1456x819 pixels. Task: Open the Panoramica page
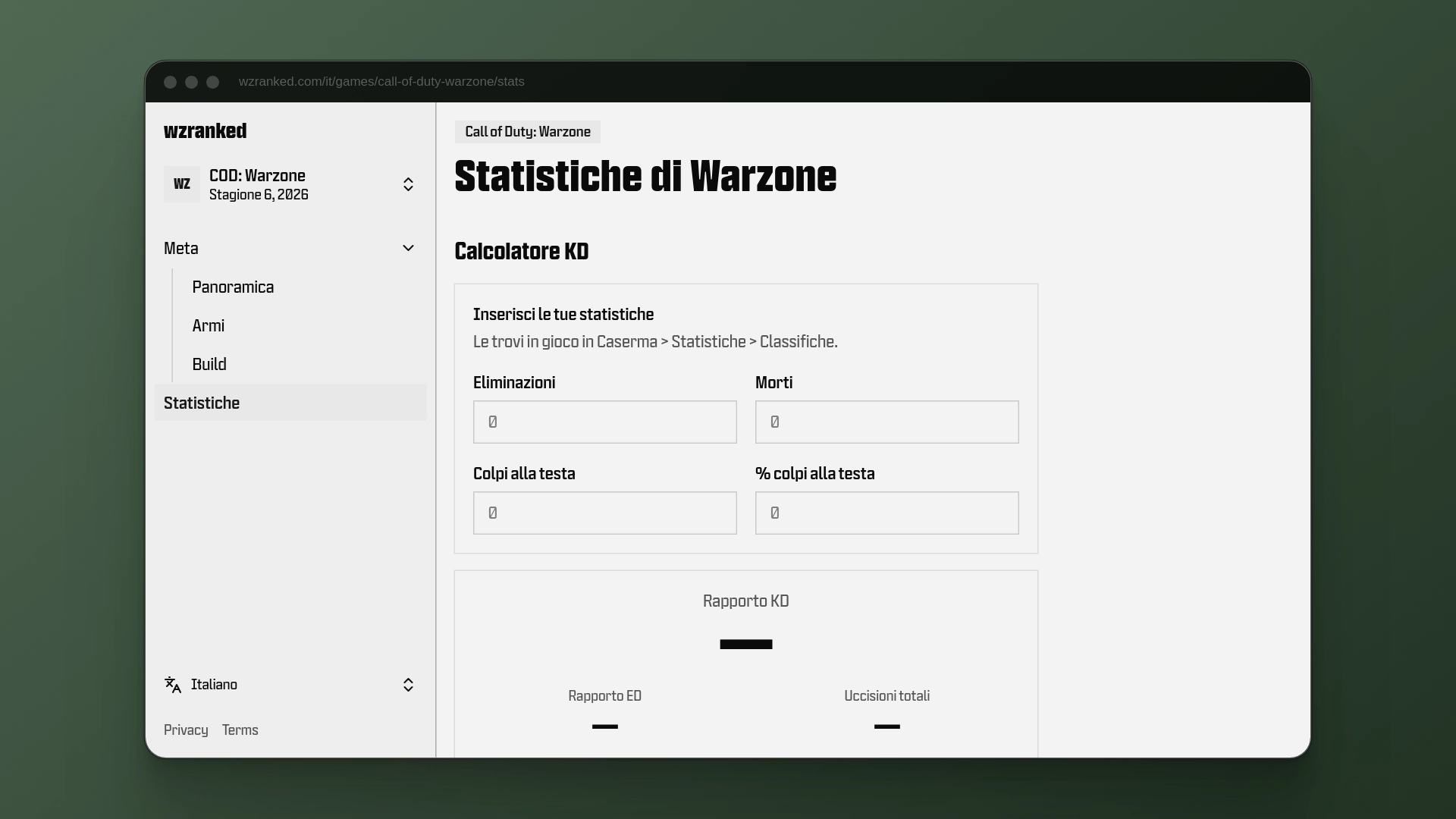233,287
